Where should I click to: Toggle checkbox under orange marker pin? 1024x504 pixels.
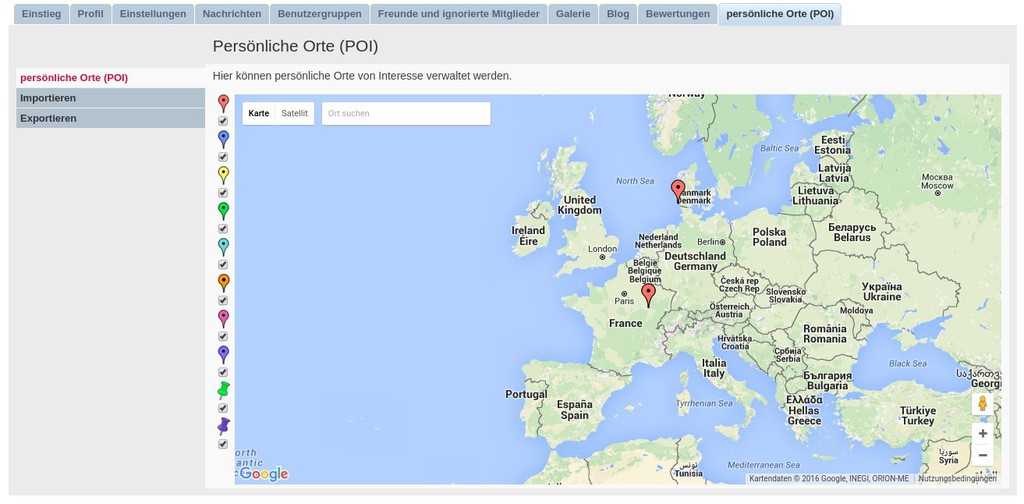click(223, 301)
